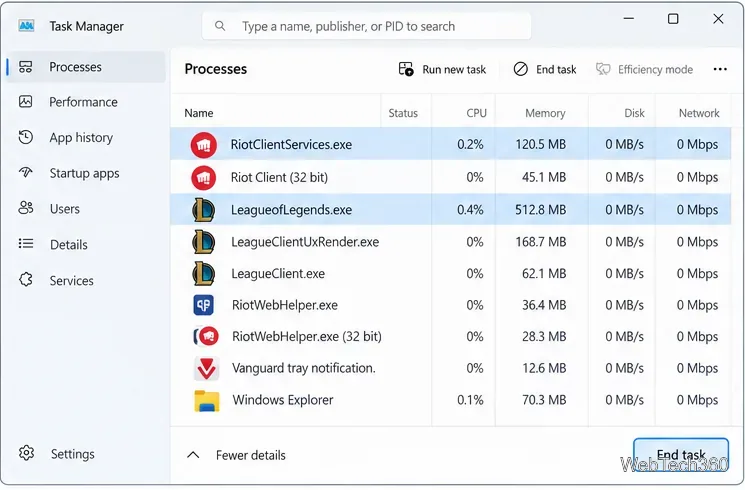Collapse view with Fewer details chevron

coord(193,455)
